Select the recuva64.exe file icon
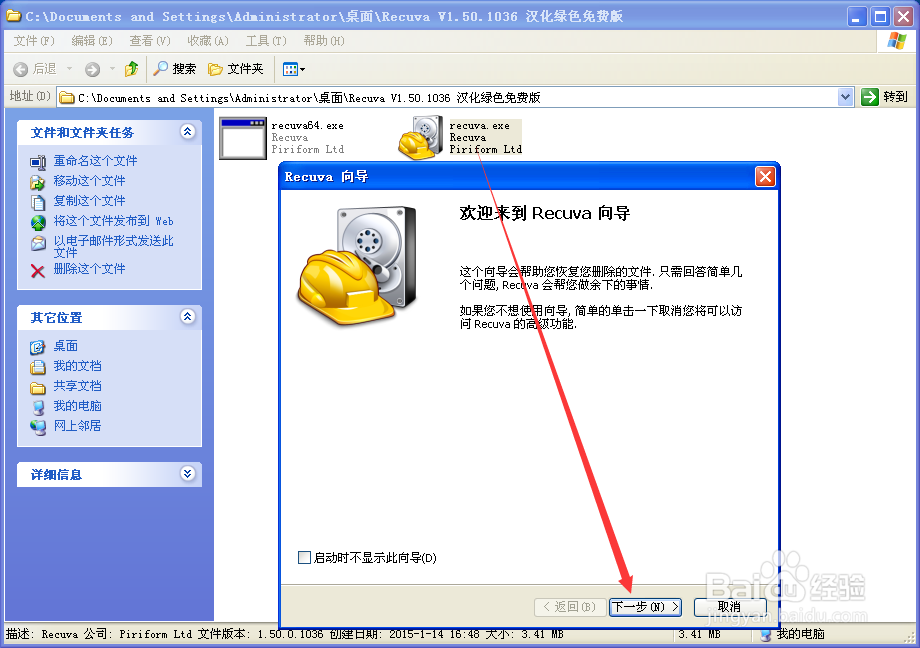 tap(243, 138)
